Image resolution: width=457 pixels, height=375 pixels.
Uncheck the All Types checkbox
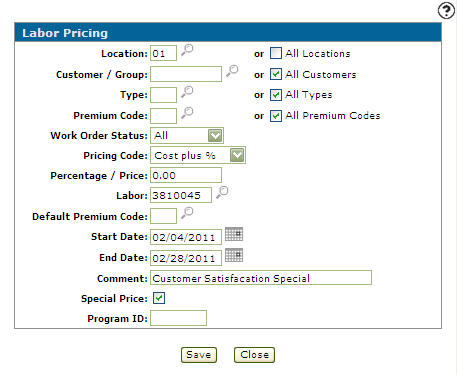click(276, 95)
